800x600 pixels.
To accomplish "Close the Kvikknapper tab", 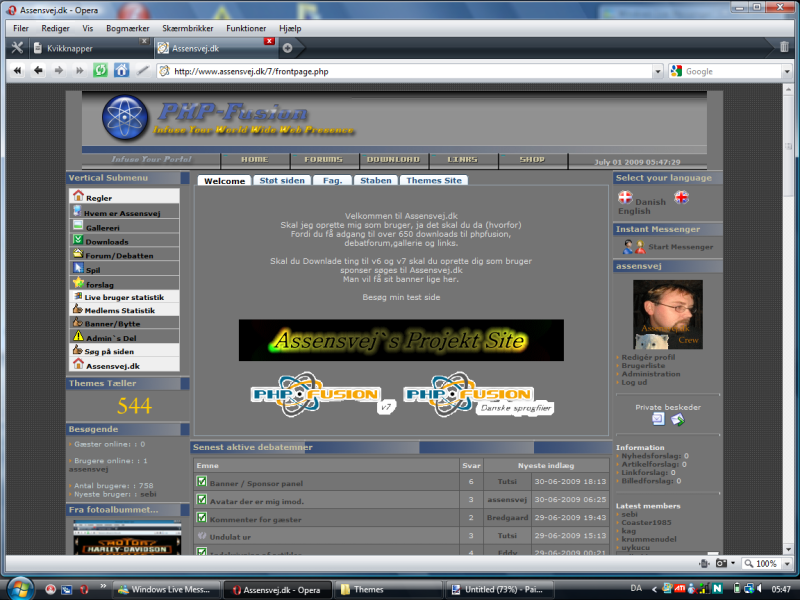I will (x=144, y=41).
